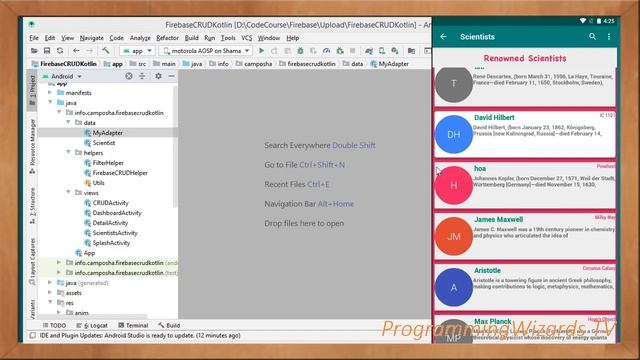The width and height of the screenshot is (640, 360).
Task: Build project with the hammer icon
Action: [x=106, y=51]
